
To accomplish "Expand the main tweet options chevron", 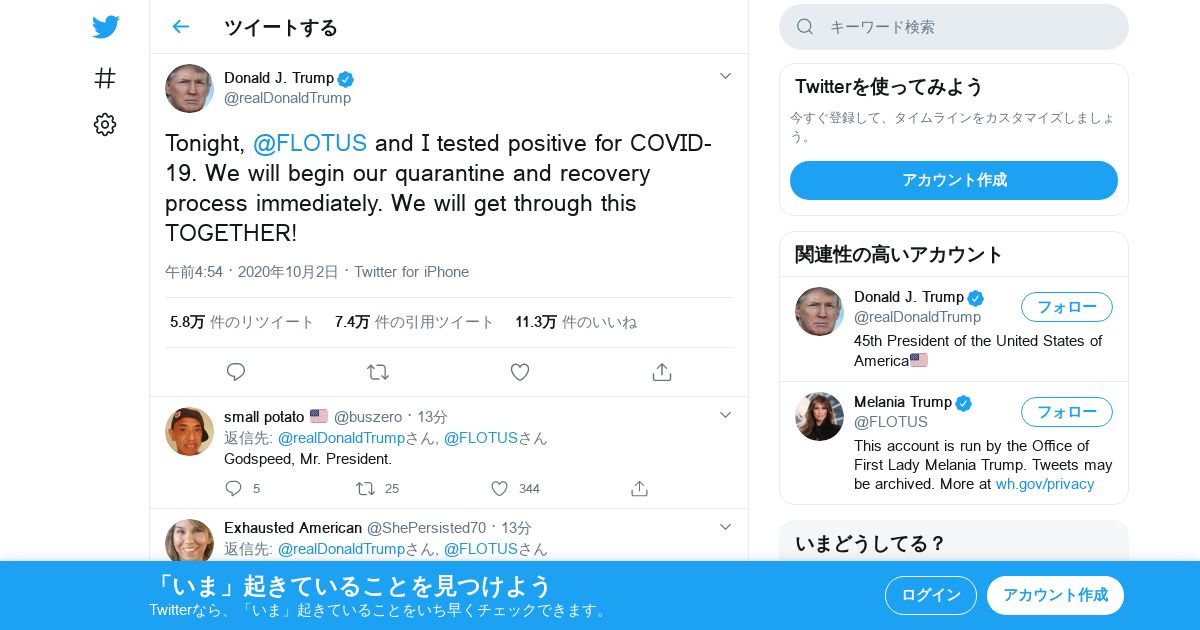I will click(726, 76).
